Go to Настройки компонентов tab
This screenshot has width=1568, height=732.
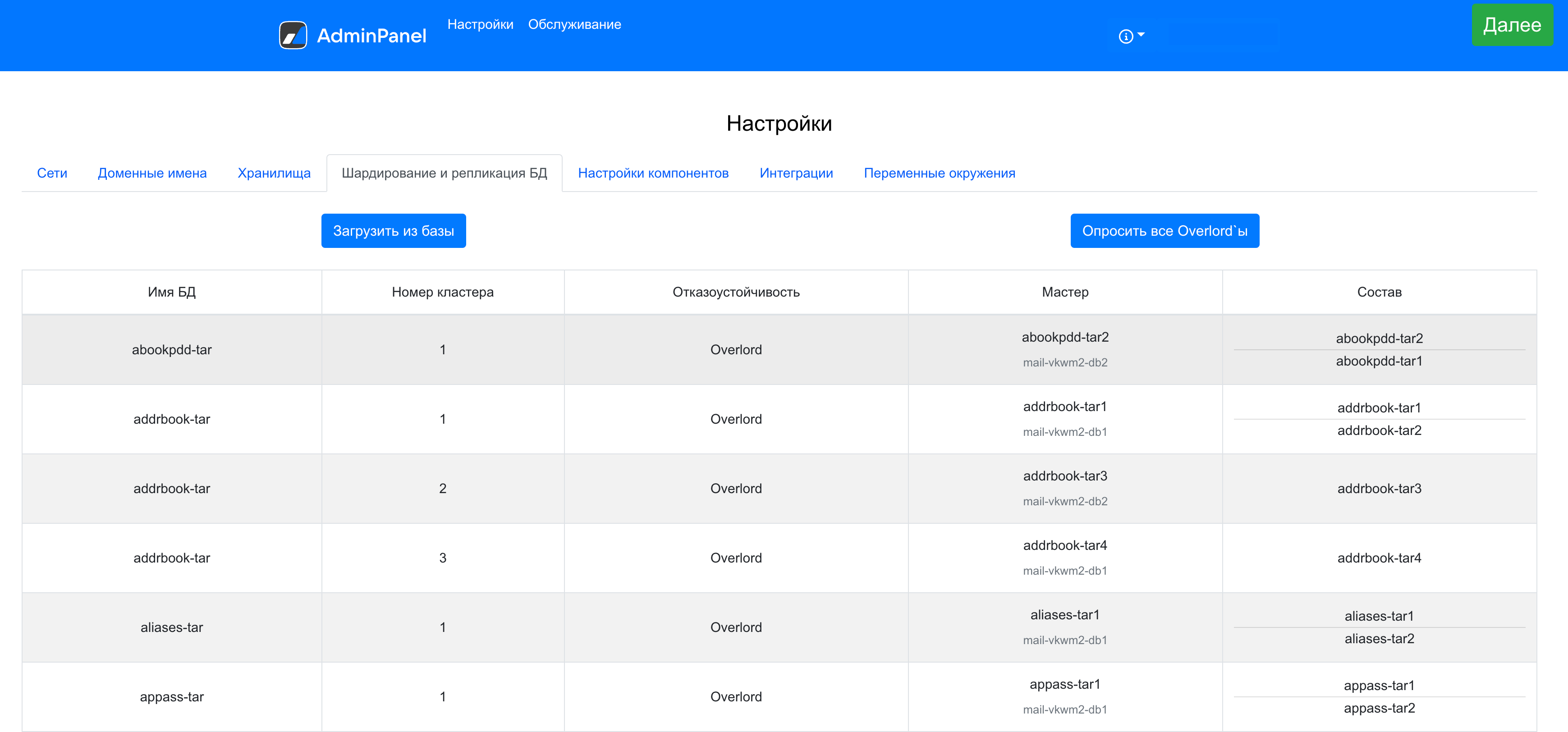[652, 174]
